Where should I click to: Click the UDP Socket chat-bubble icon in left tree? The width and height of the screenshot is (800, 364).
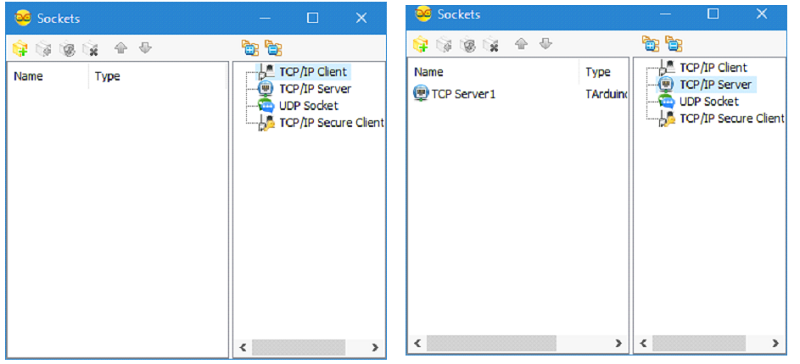(266, 106)
